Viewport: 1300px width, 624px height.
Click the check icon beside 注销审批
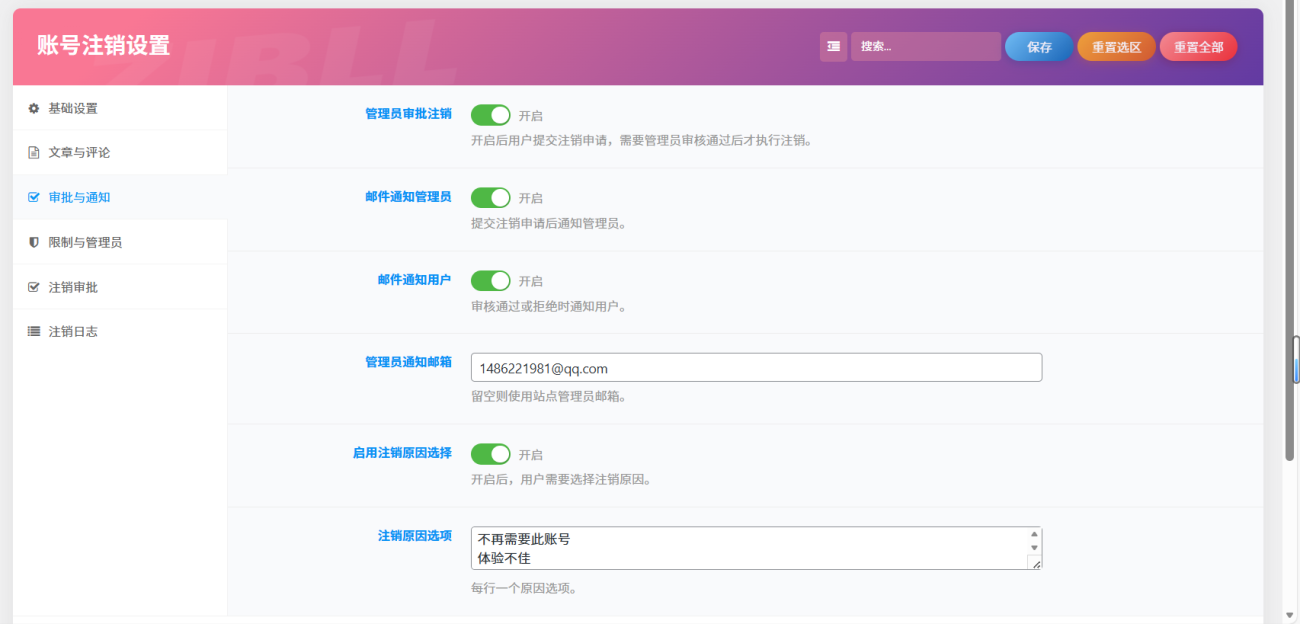point(33,287)
